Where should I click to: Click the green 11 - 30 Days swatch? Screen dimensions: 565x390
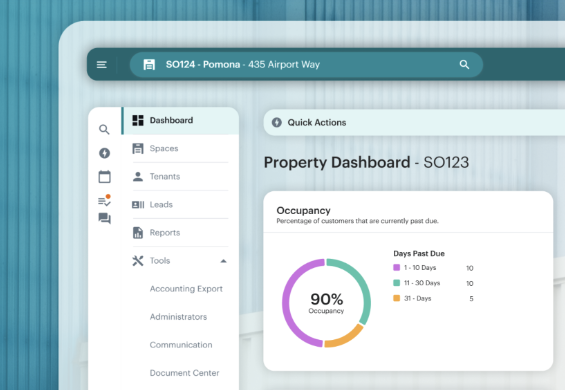pyautogui.click(x=397, y=283)
